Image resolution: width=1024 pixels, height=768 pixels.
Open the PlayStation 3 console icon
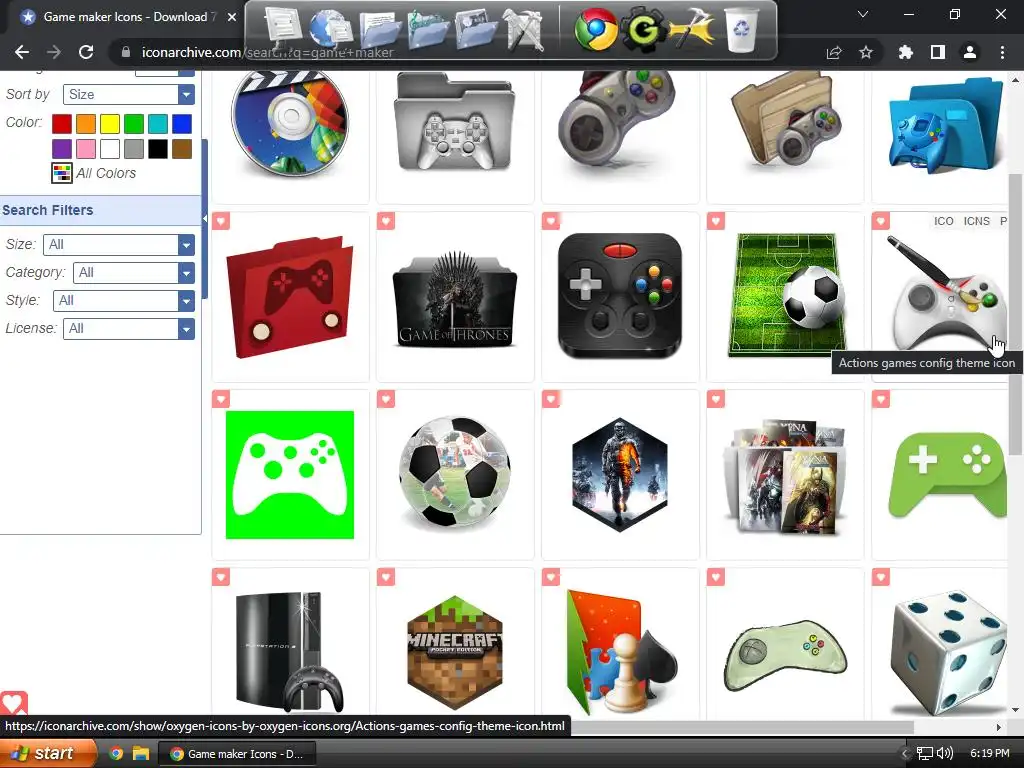[x=289, y=652]
